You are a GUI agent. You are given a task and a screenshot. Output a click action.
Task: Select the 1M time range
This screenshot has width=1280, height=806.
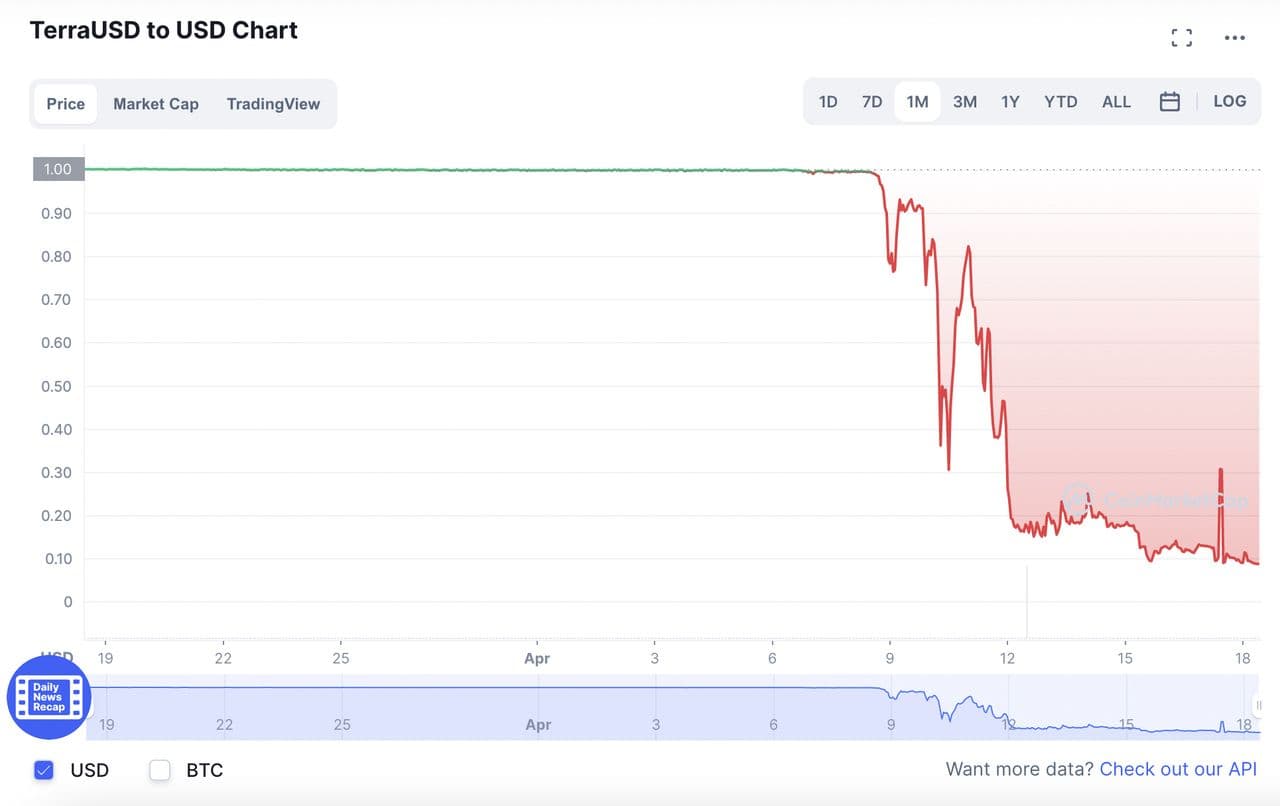pos(917,102)
